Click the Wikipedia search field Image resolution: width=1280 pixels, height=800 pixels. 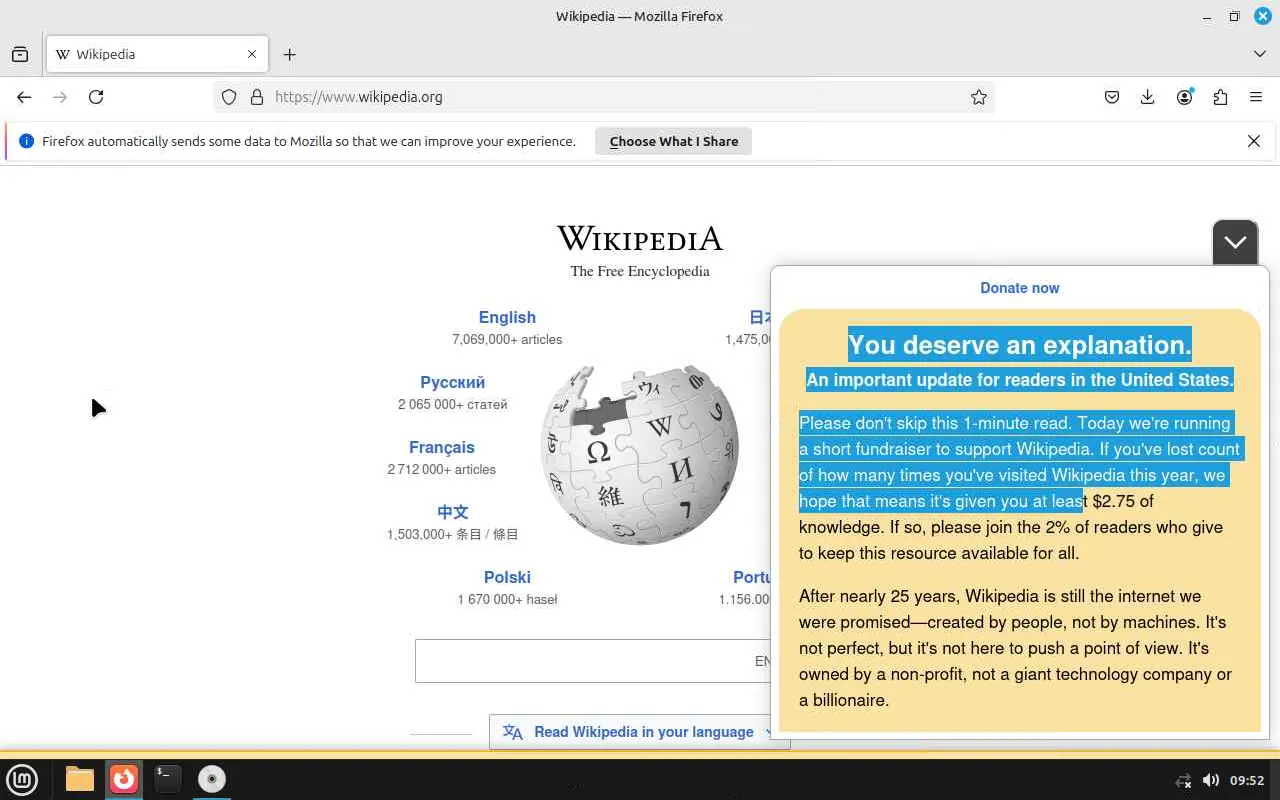pyautogui.click(x=593, y=661)
